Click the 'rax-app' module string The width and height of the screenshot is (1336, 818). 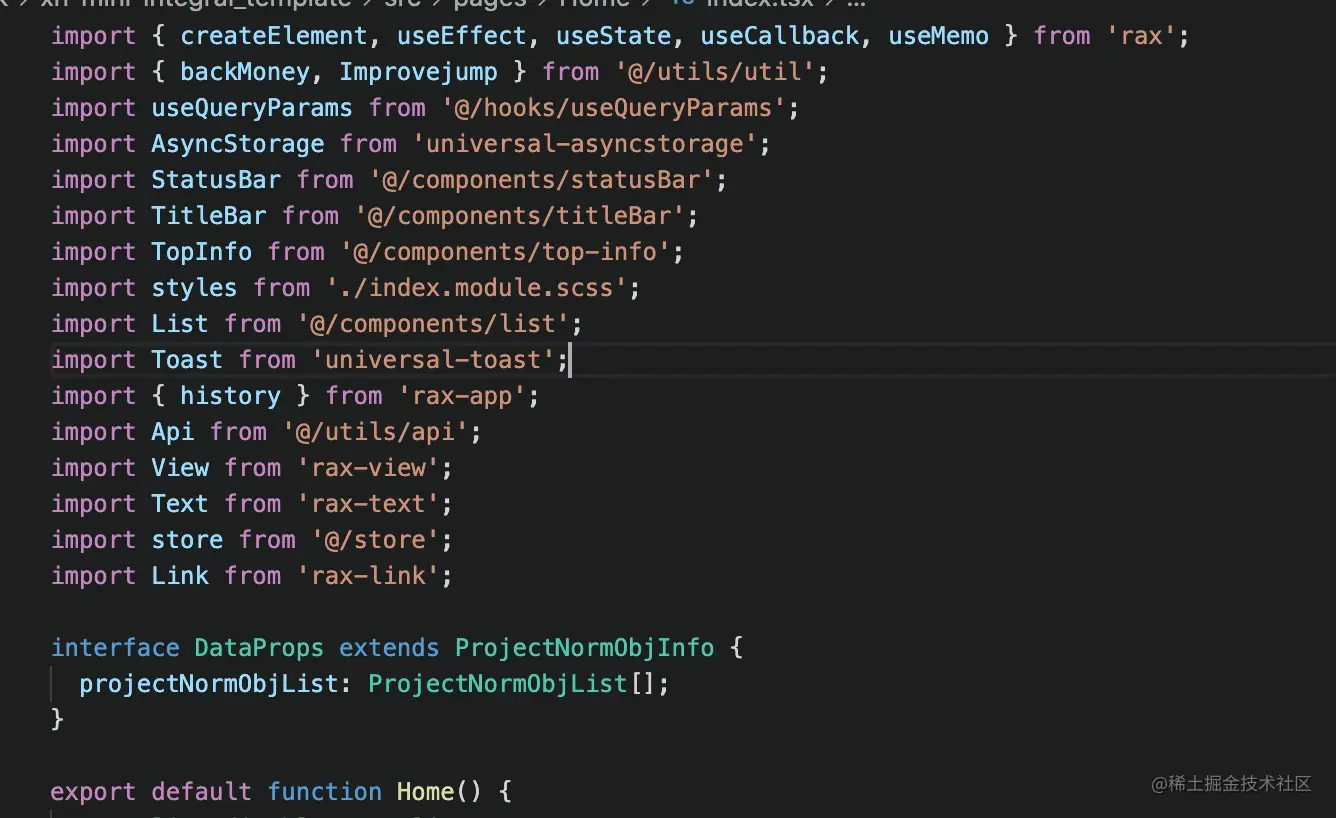462,396
